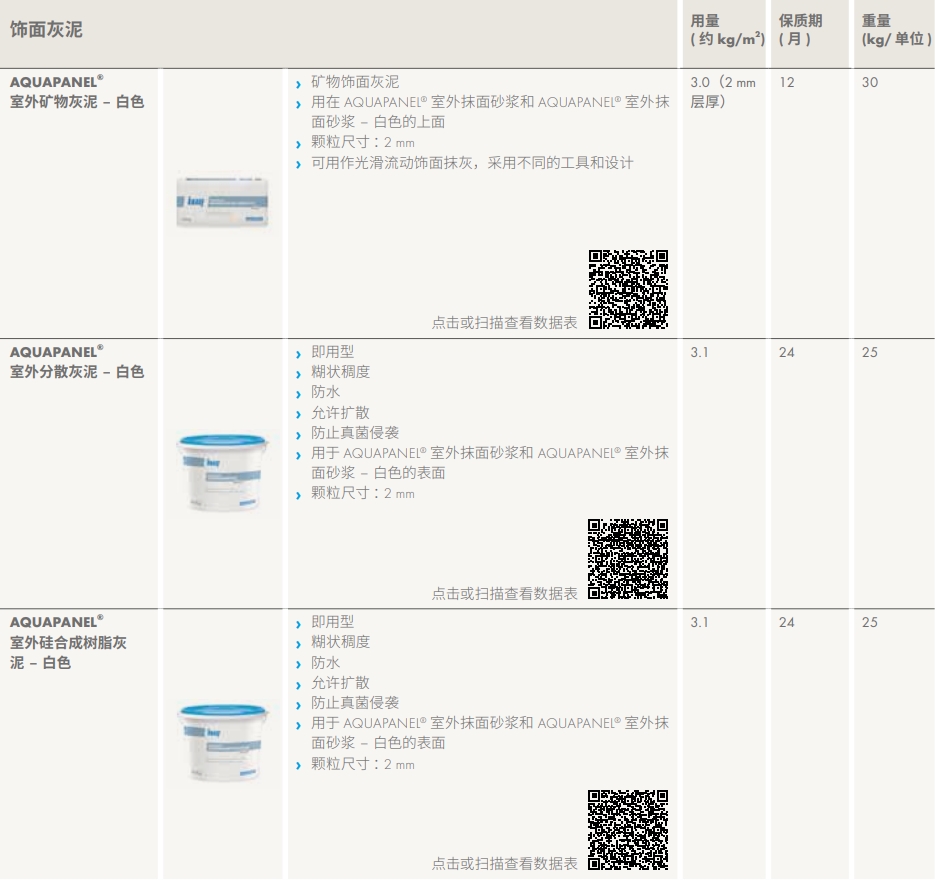Viewport: 935px width, 880px height.
Task: Select 颗粒尺寸：2 mm in 室外硅合成树脂灰泥 row
Action: (363, 764)
